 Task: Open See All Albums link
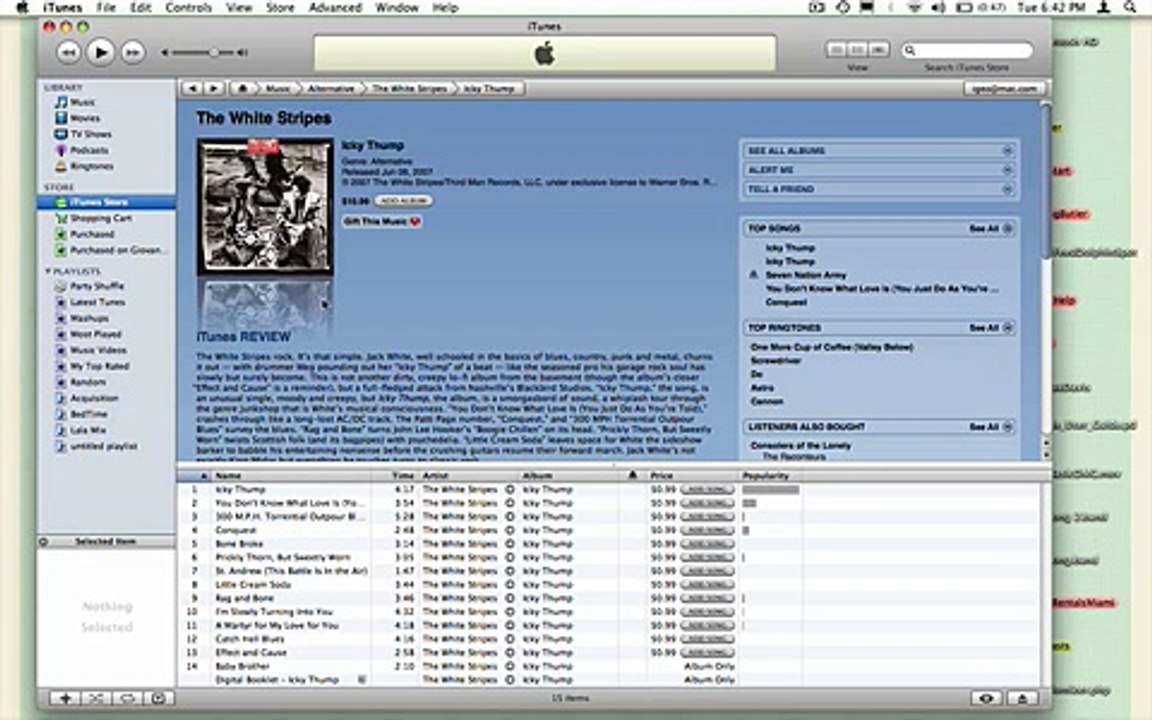(x=879, y=151)
